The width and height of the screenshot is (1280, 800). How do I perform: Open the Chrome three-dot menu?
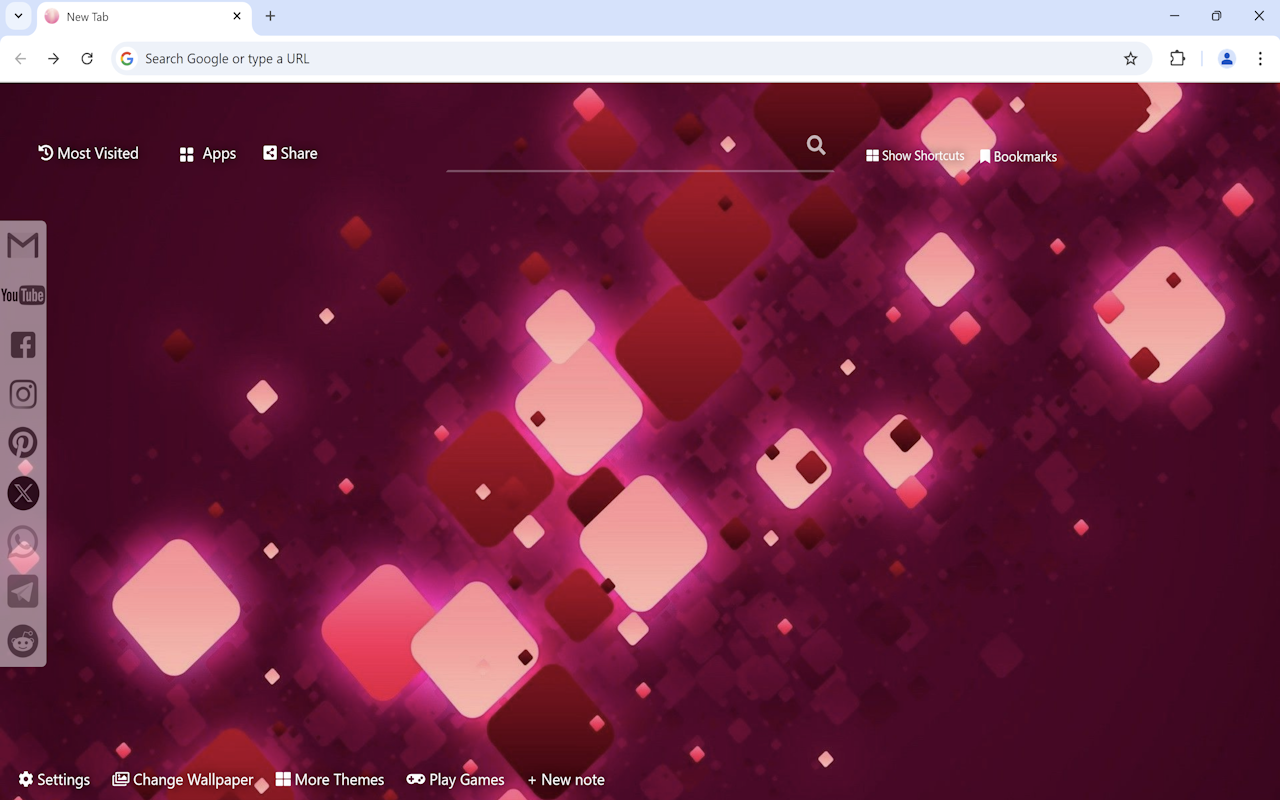pyautogui.click(x=1260, y=59)
